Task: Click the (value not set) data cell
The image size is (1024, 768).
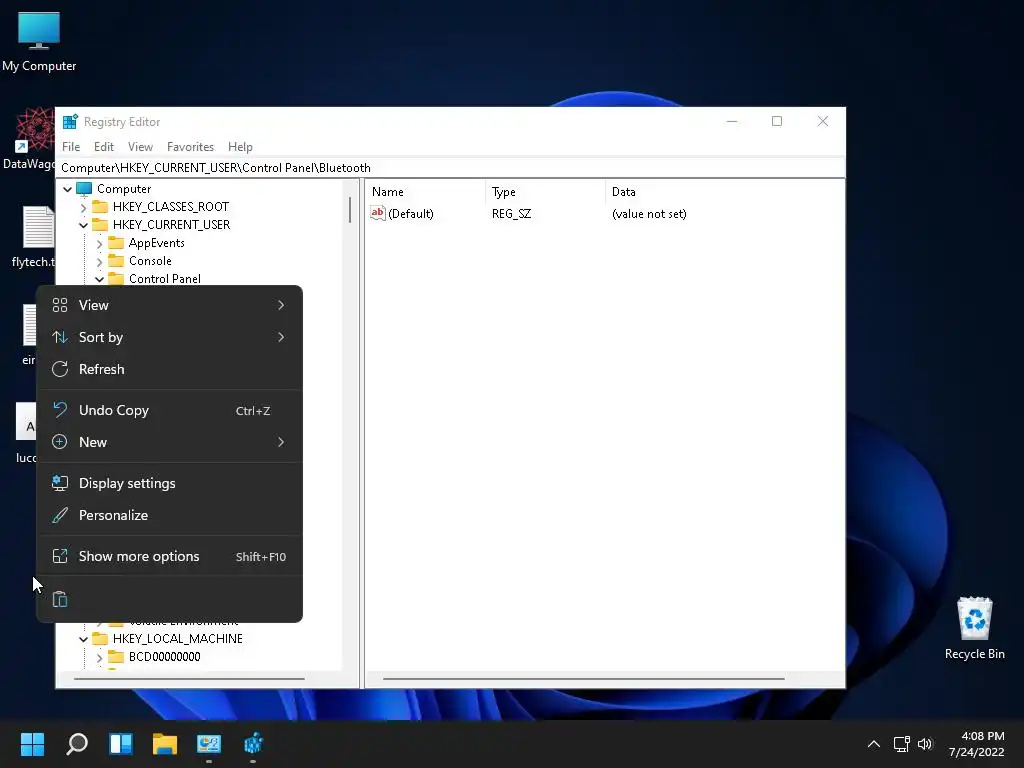Action: pyautogui.click(x=649, y=214)
